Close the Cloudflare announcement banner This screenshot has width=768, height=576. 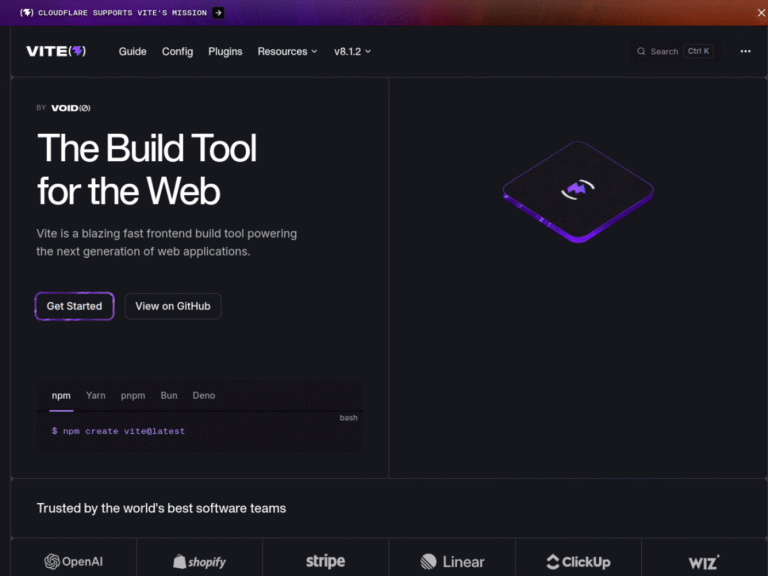click(761, 13)
